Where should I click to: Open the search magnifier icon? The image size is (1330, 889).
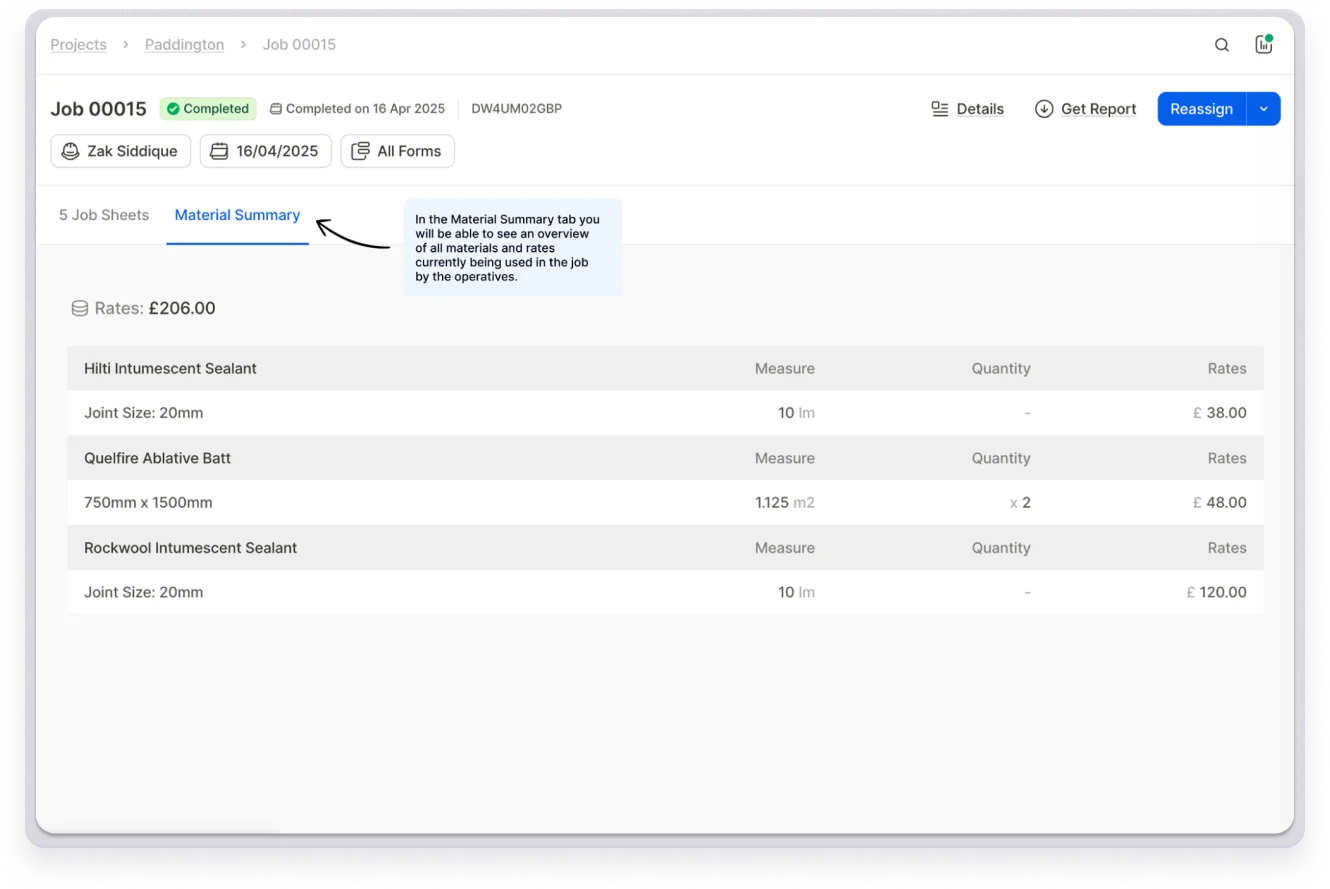tap(1222, 45)
